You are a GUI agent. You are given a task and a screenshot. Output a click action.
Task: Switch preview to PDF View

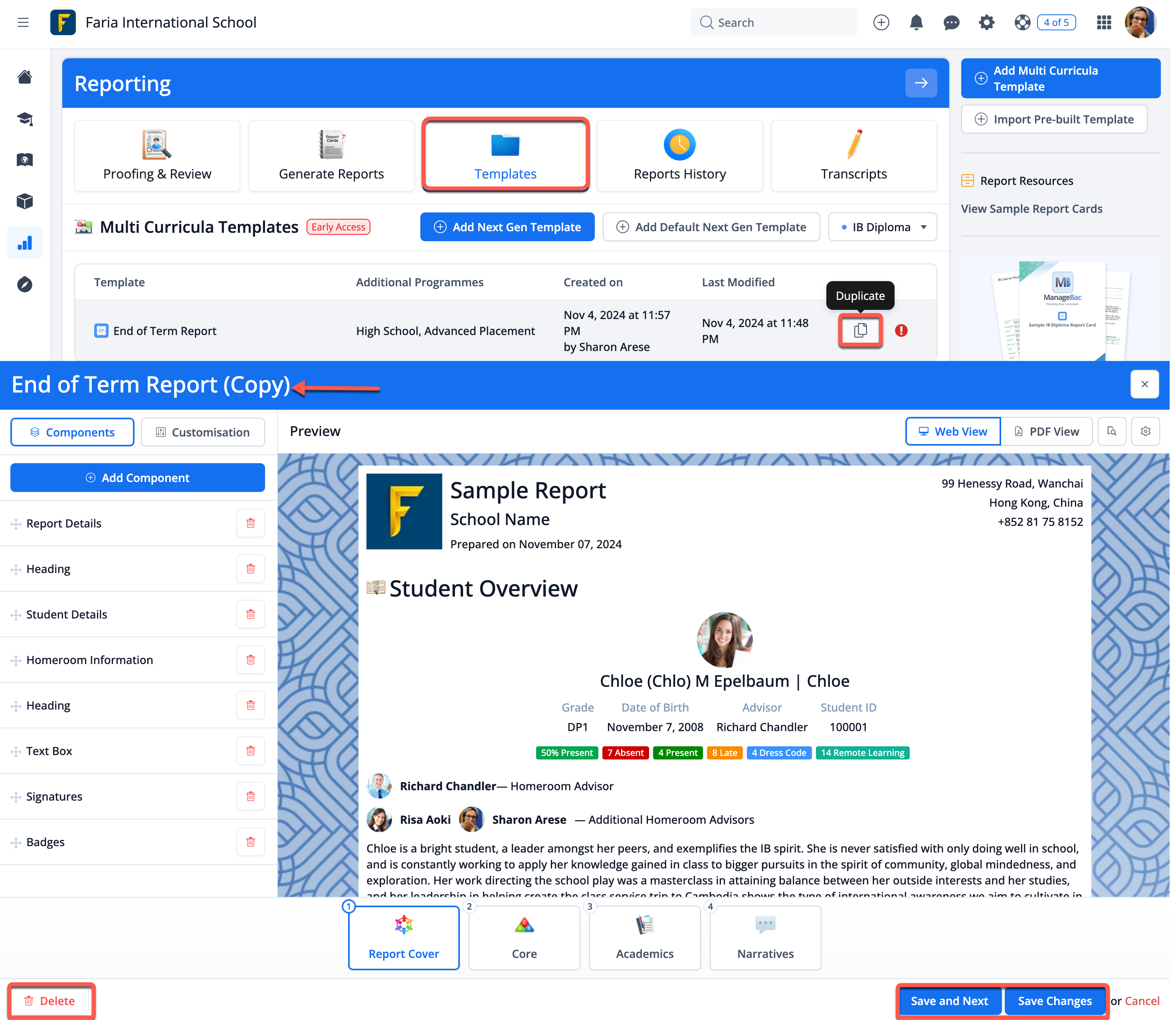point(1046,432)
